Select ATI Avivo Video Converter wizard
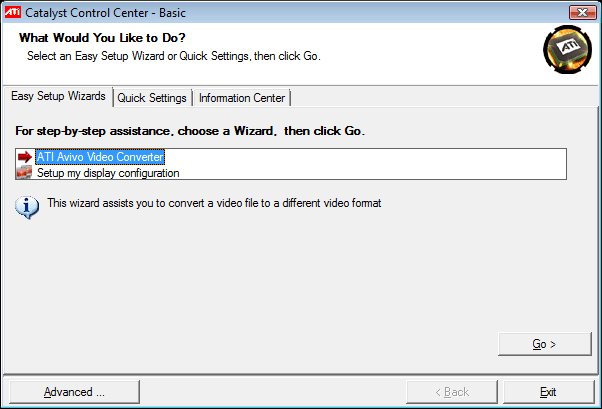Screen dimensions: 602x409 coord(100,157)
